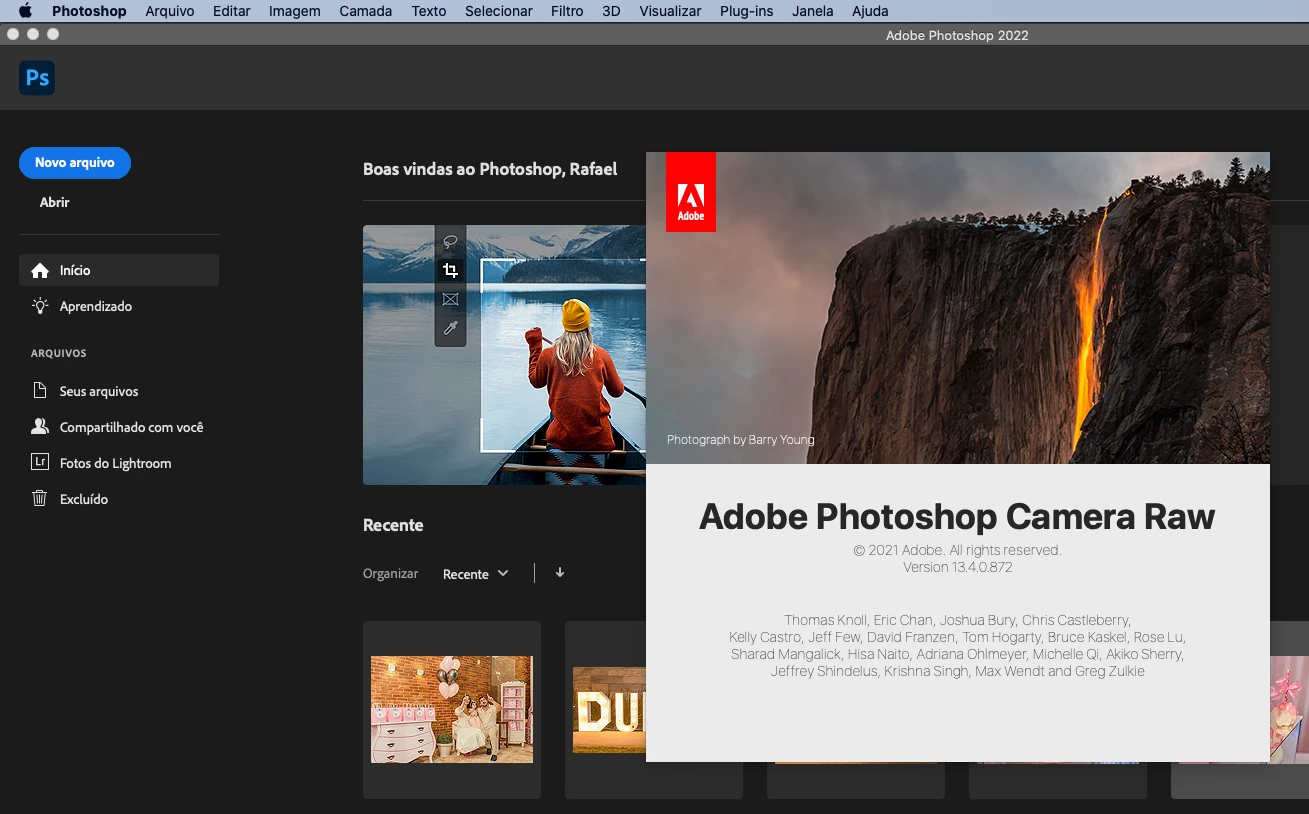Click the home icon beside Início
The height and width of the screenshot is (814, 1309).
[40, 270]
